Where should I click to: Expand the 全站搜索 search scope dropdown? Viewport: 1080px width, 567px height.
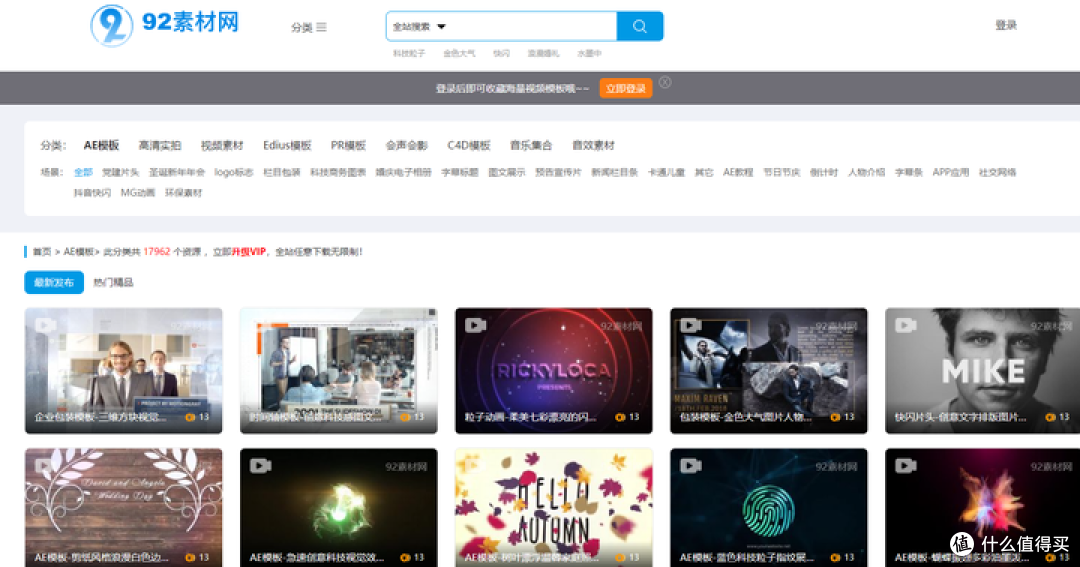(419, 27)
